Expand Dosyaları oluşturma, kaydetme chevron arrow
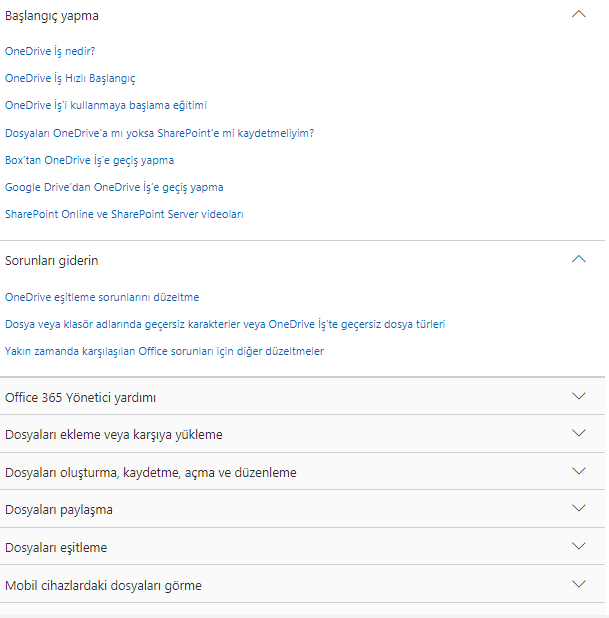The height and width of the screenshot is (618, 609). click(578, 471)
